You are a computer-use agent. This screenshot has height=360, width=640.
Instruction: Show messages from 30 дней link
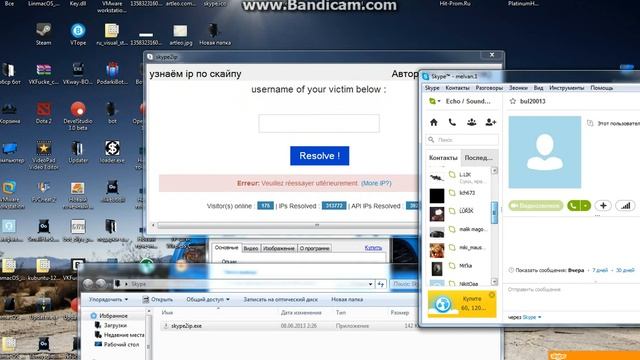625,270
